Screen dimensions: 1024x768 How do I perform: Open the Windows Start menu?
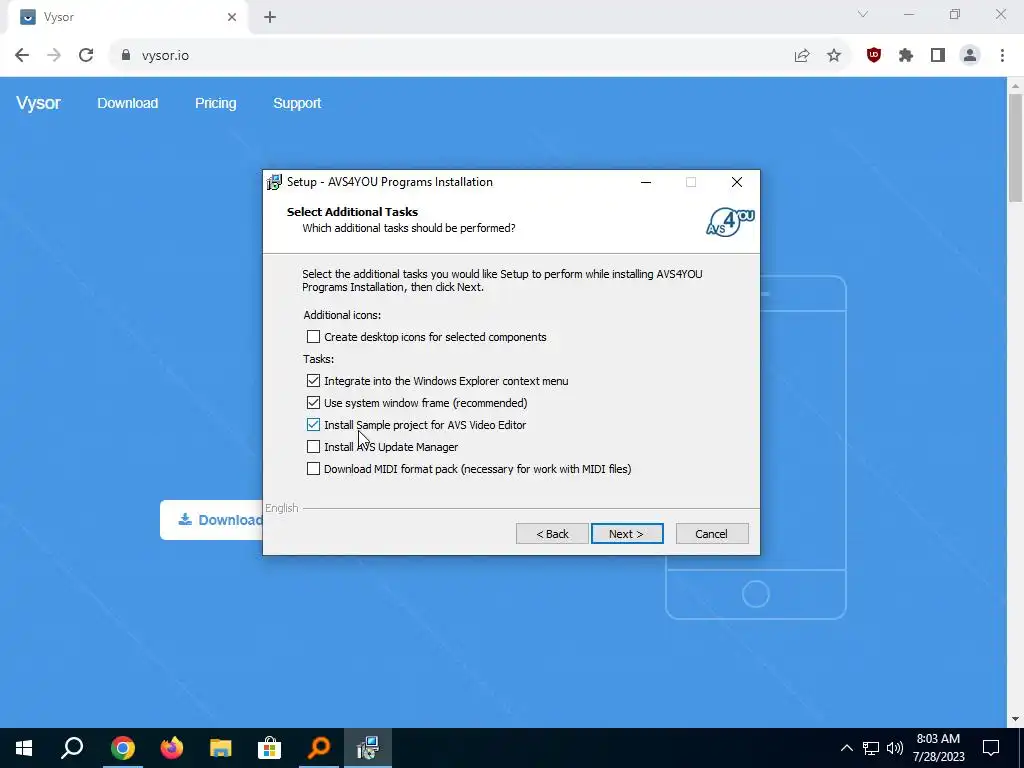click(24, 748)
